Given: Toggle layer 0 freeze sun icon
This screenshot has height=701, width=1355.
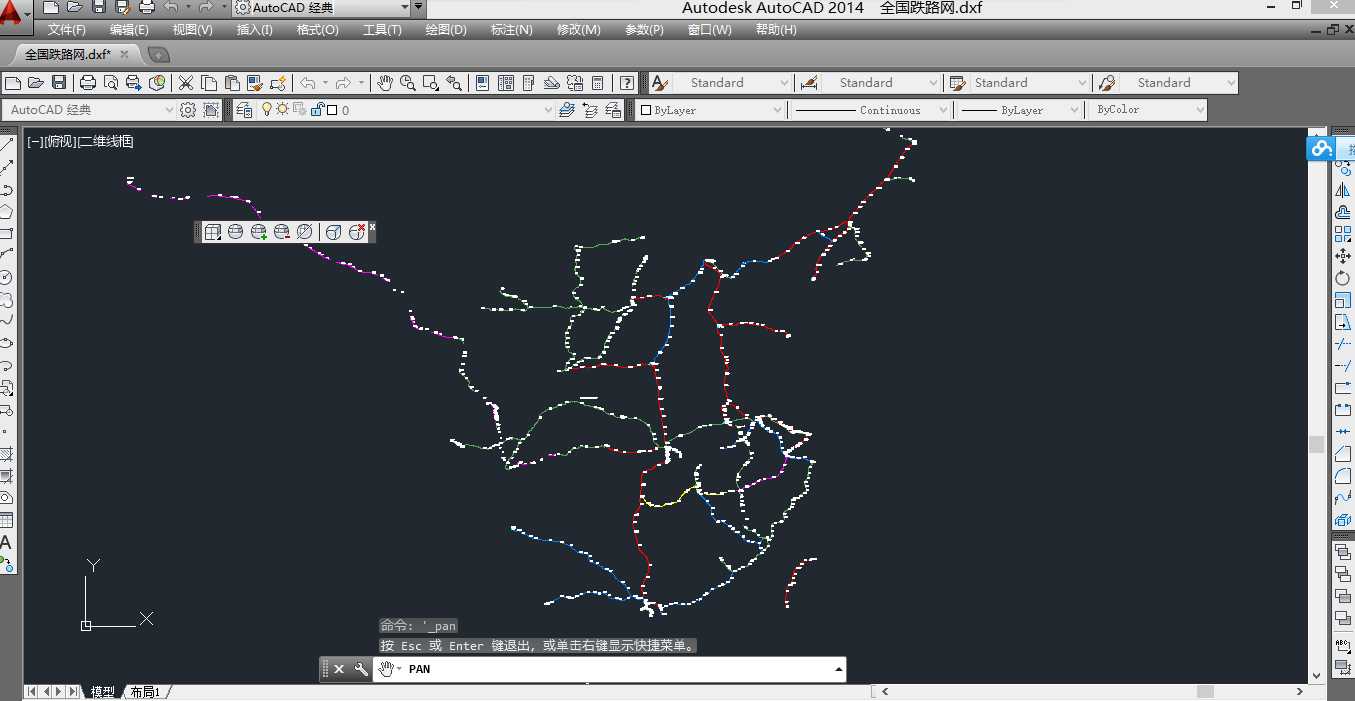Looking at the screenshot, I should (282, 110).
